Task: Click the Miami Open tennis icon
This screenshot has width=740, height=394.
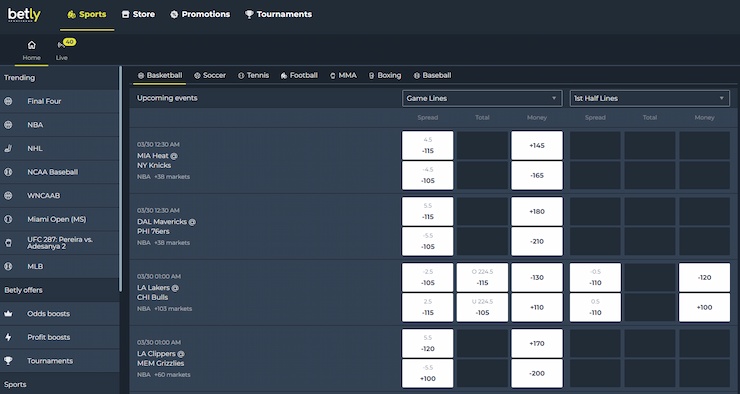Action: (8, 219)
